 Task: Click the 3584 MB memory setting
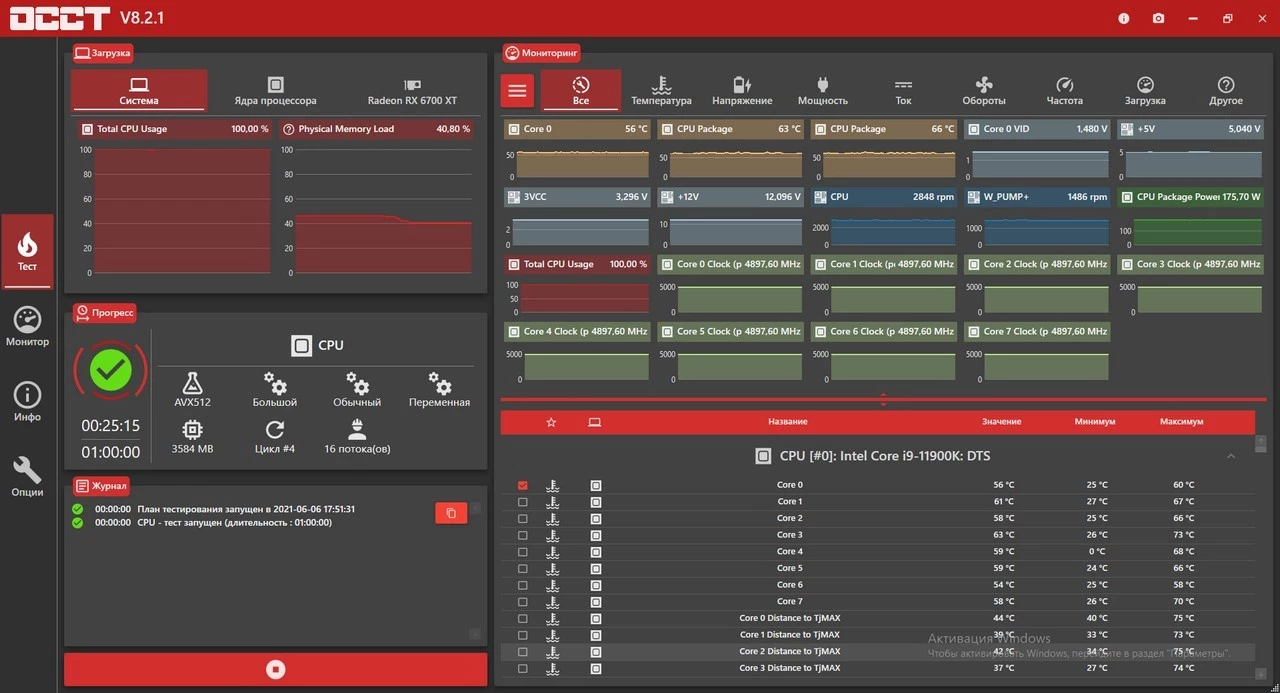pyautogui.click(x=192, y=437)
